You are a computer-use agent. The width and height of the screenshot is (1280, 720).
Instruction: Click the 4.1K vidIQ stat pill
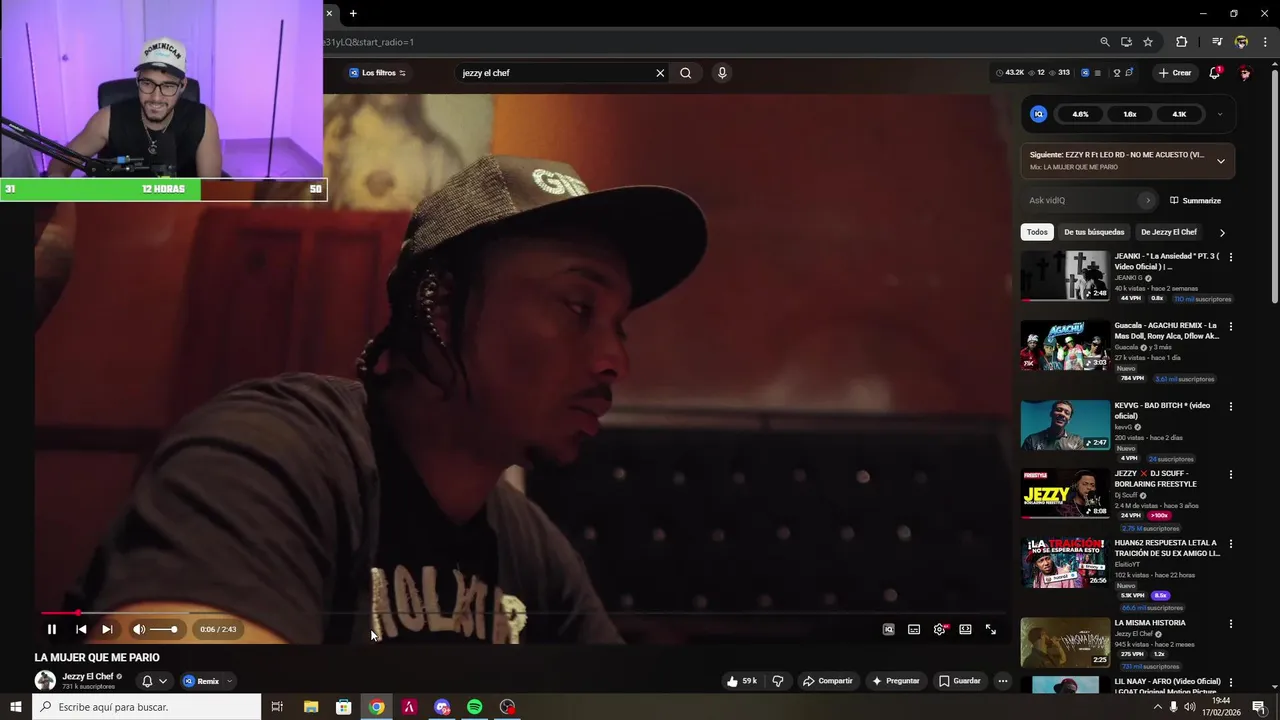[x=1179, y=114]
